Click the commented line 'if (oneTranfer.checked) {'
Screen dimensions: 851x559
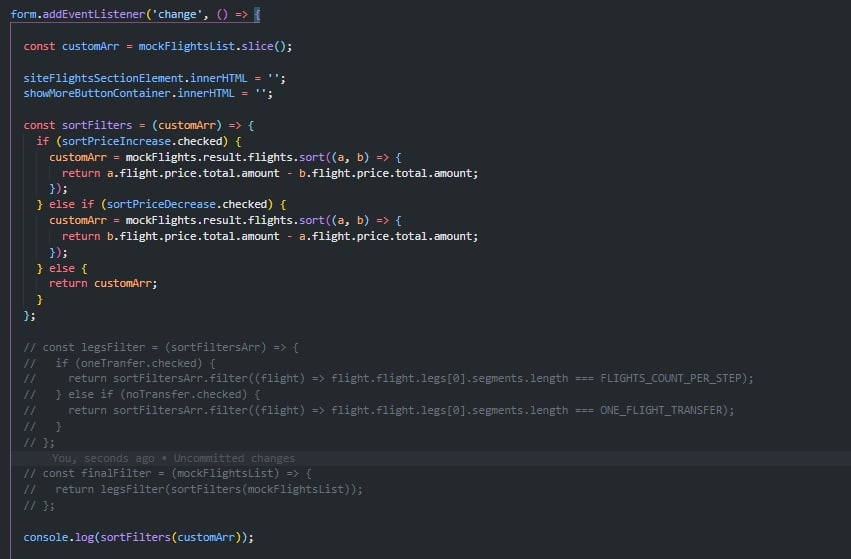(x=119, y=363)
